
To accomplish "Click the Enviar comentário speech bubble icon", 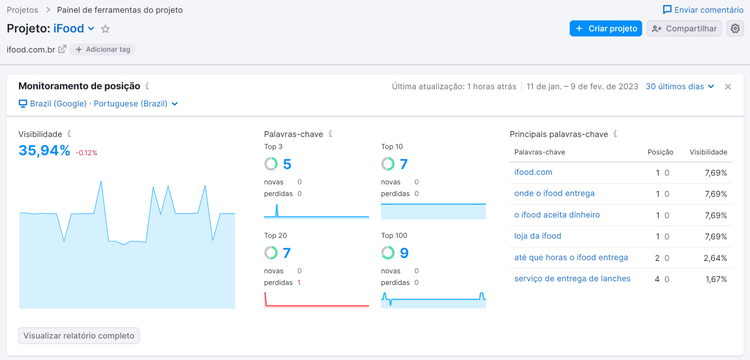I will pos(667,10).
